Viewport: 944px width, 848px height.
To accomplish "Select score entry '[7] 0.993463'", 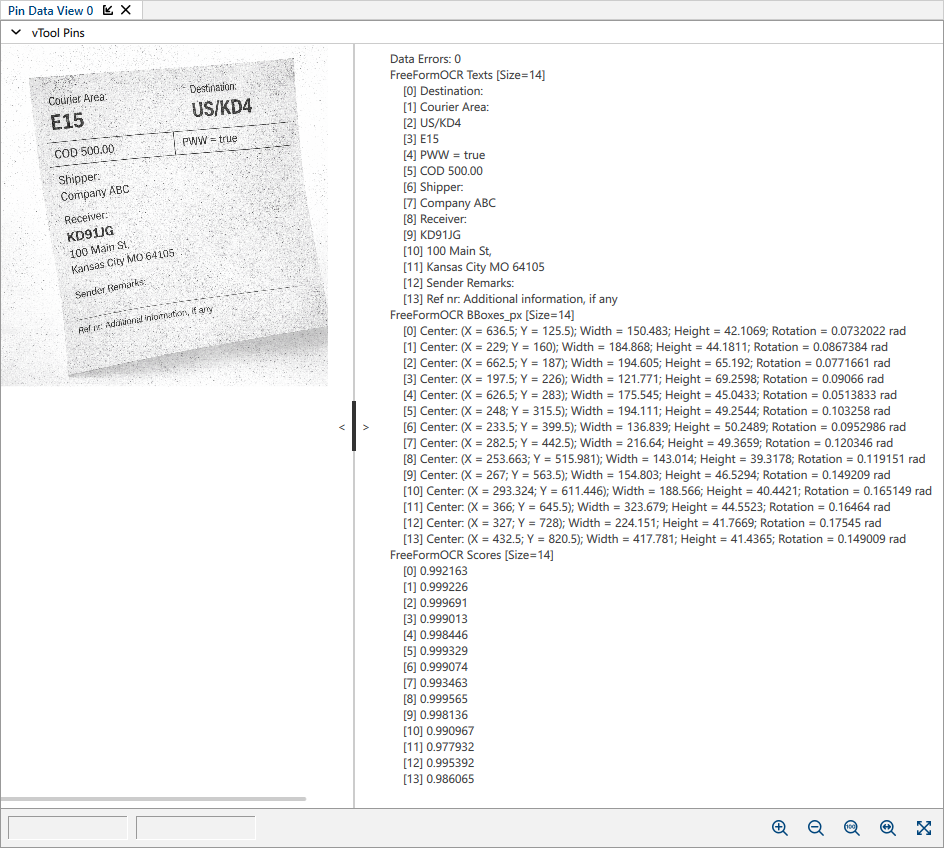I will point(435,682).
